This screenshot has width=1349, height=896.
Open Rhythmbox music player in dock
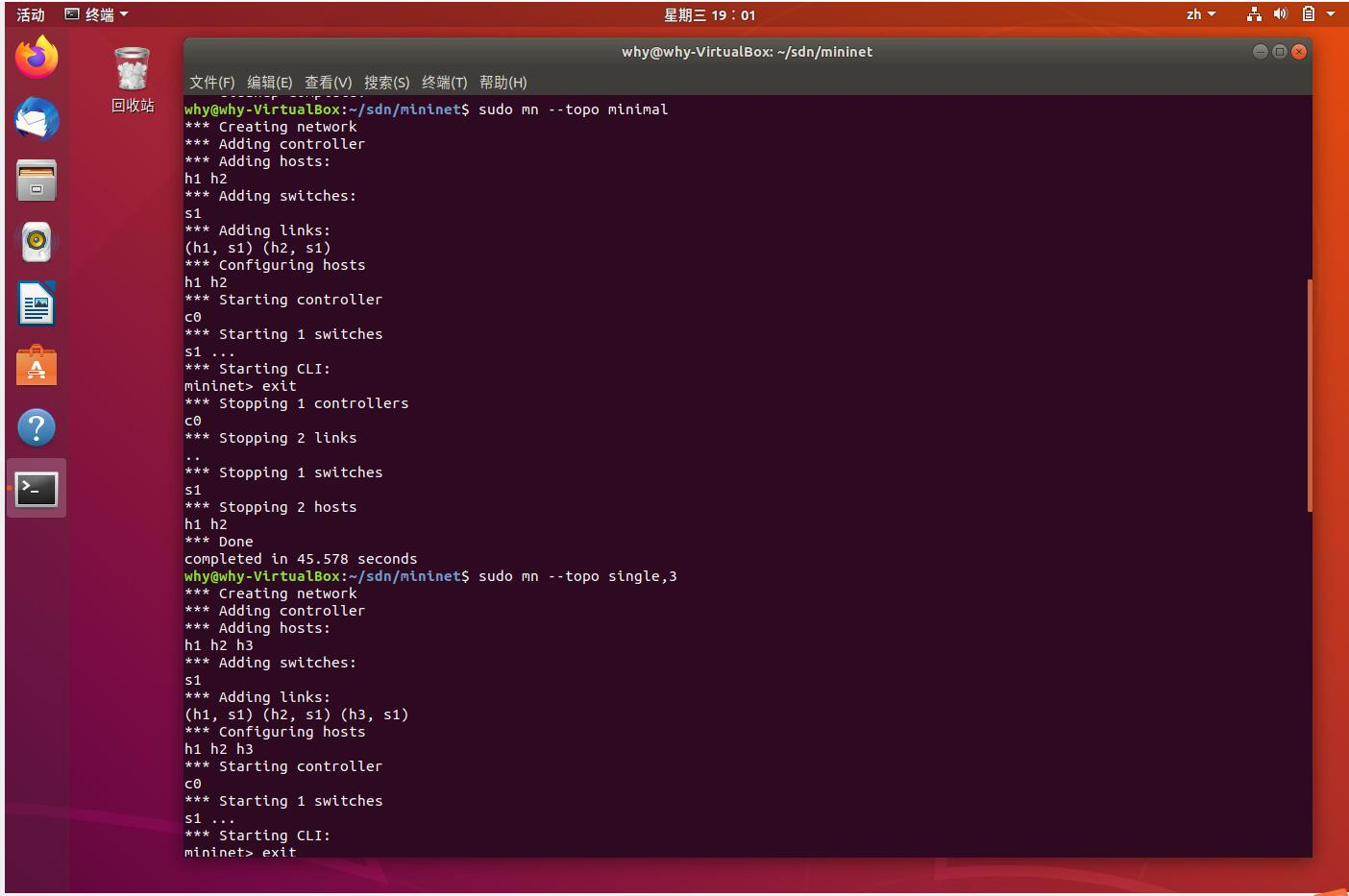pyautogui.click(x=37, y=242)
